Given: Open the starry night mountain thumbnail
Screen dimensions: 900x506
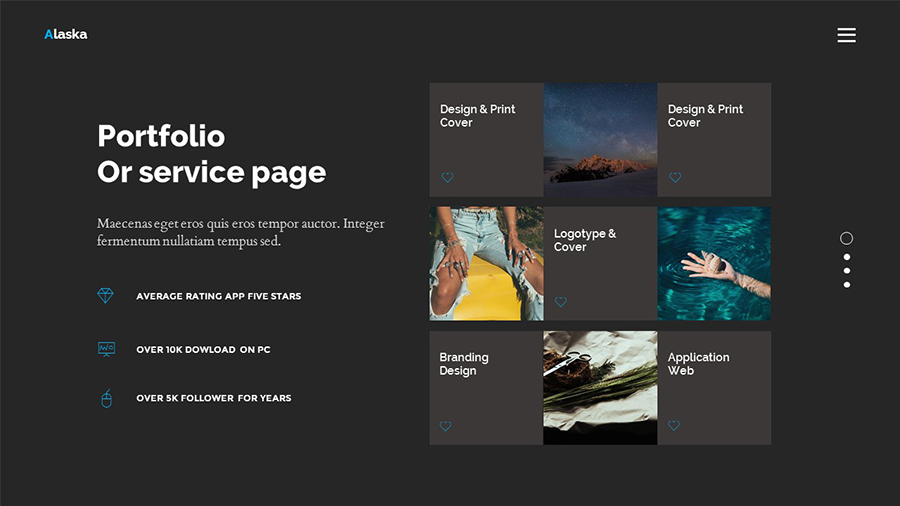Looking at the screenshot, I should point(600,140).
